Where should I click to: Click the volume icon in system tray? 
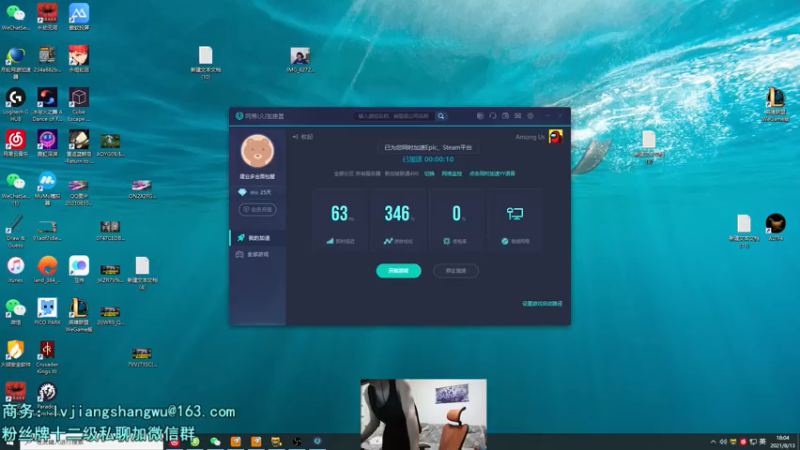723,442
